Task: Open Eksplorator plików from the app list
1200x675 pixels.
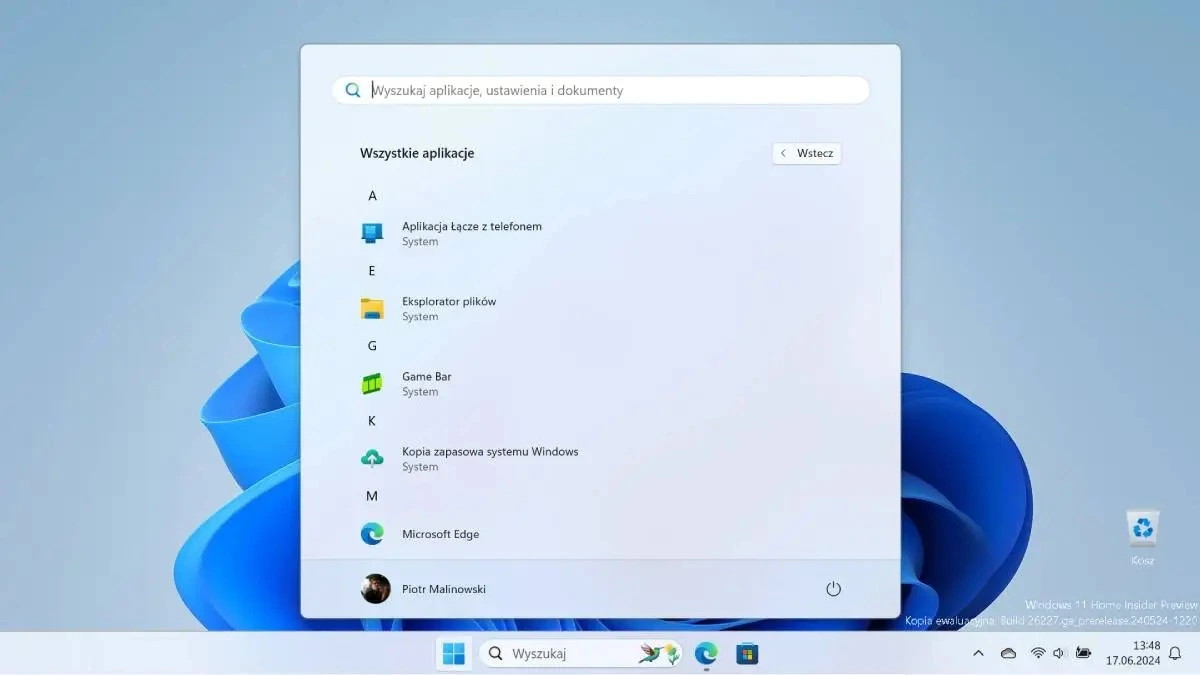Action: [x=447, y=308]
